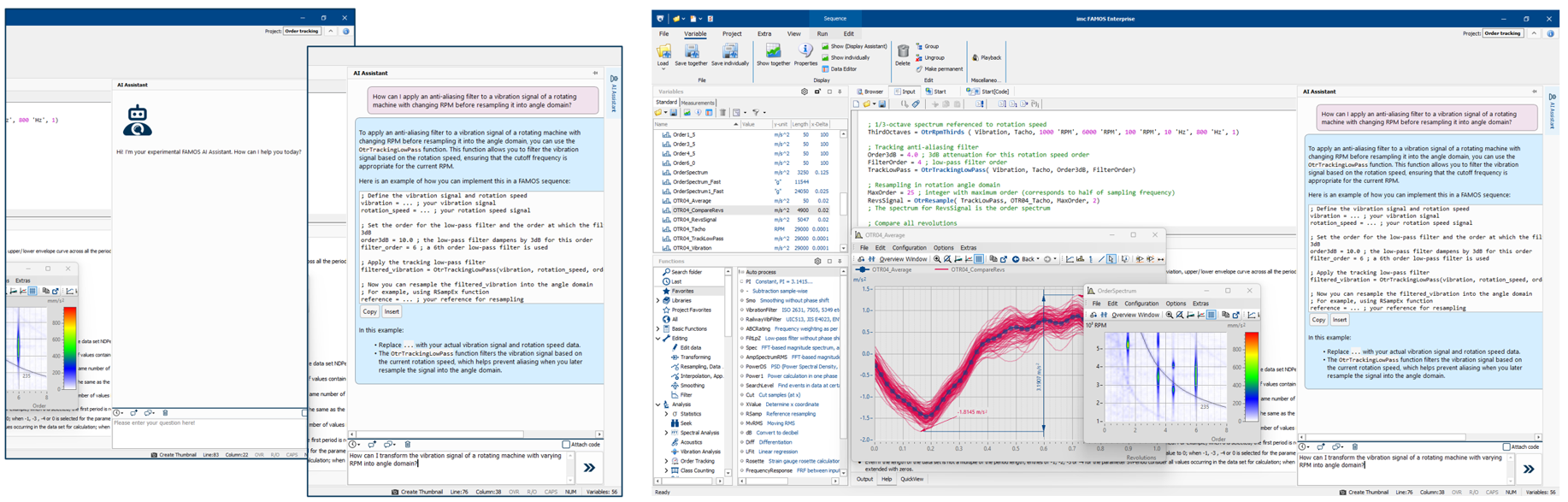Click horizontal scrollbar under FAMOS Enterprise AI answer
Image resolution: width=1568 pixels, height=502 pixels.
[1422, 437]
